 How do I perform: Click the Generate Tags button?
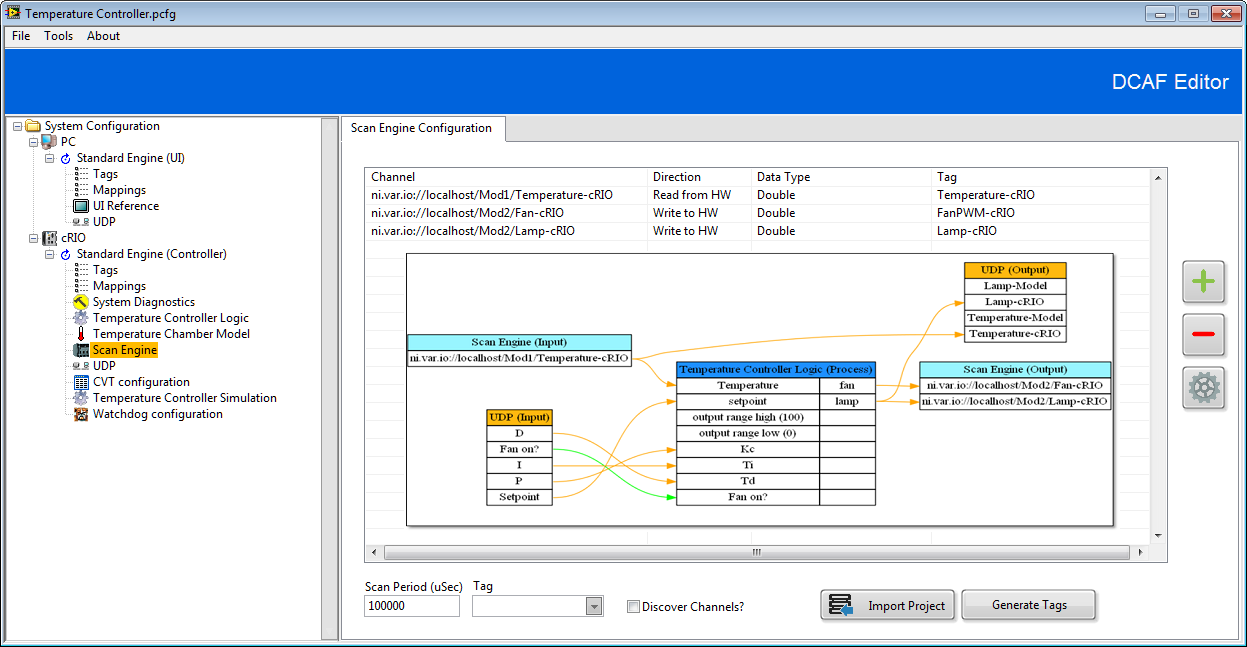[x=1028, y=605]
